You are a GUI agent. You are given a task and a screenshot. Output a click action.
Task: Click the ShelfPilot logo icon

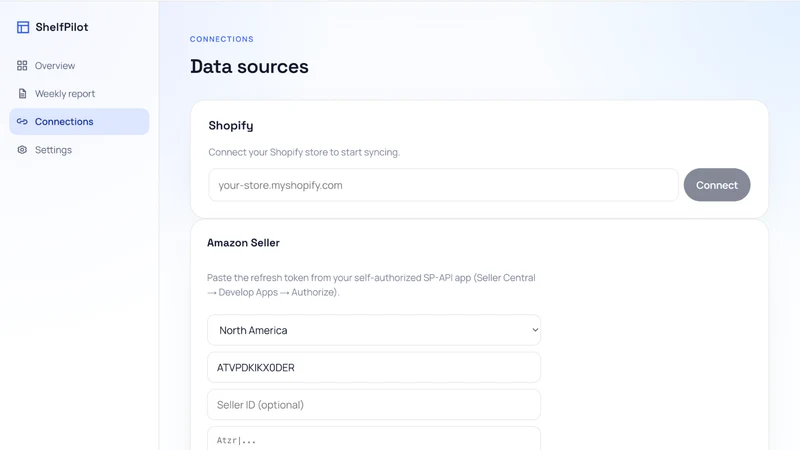[x=23, y=27]
